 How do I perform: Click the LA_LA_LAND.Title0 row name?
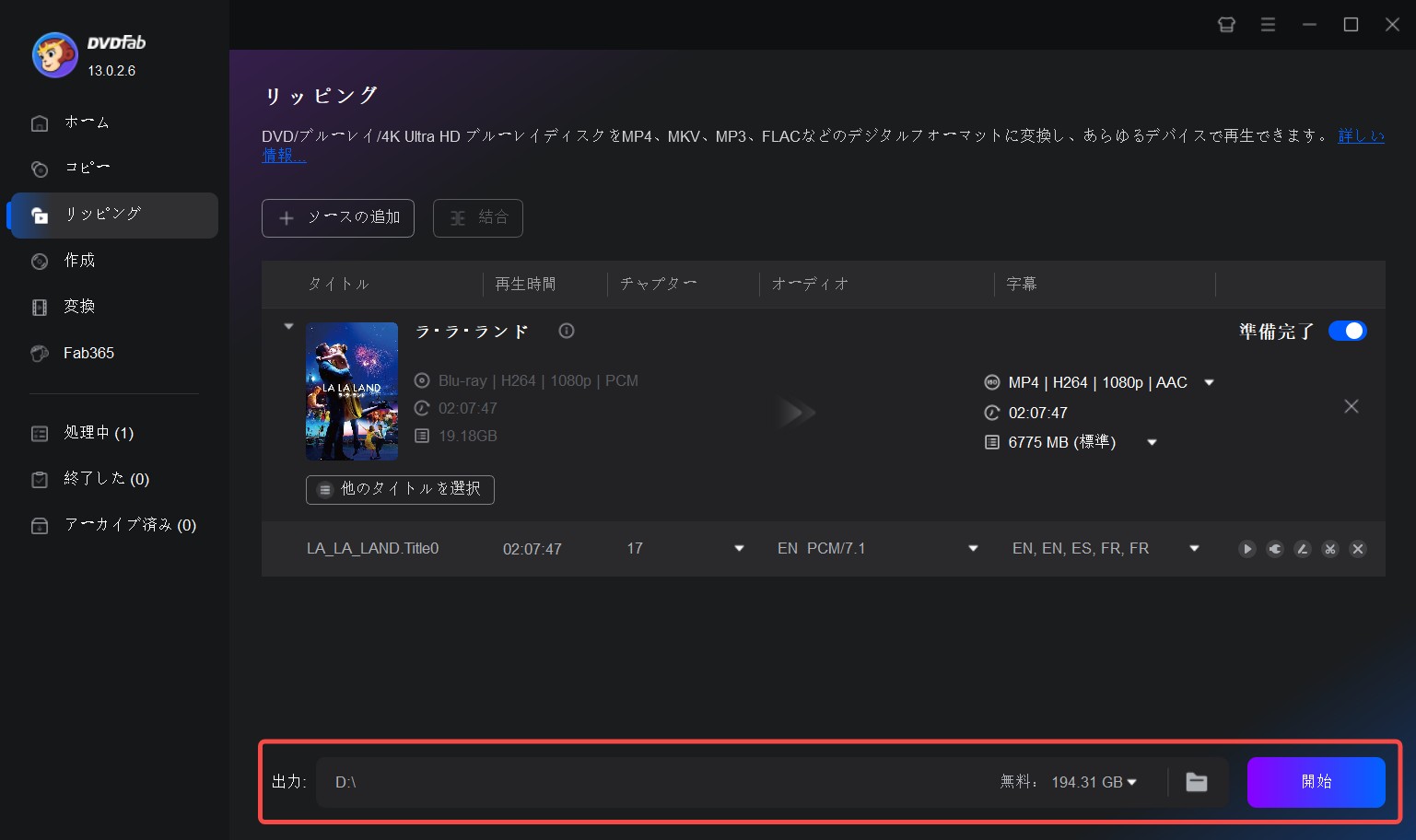pyautogui.click(x=372, y=549)
